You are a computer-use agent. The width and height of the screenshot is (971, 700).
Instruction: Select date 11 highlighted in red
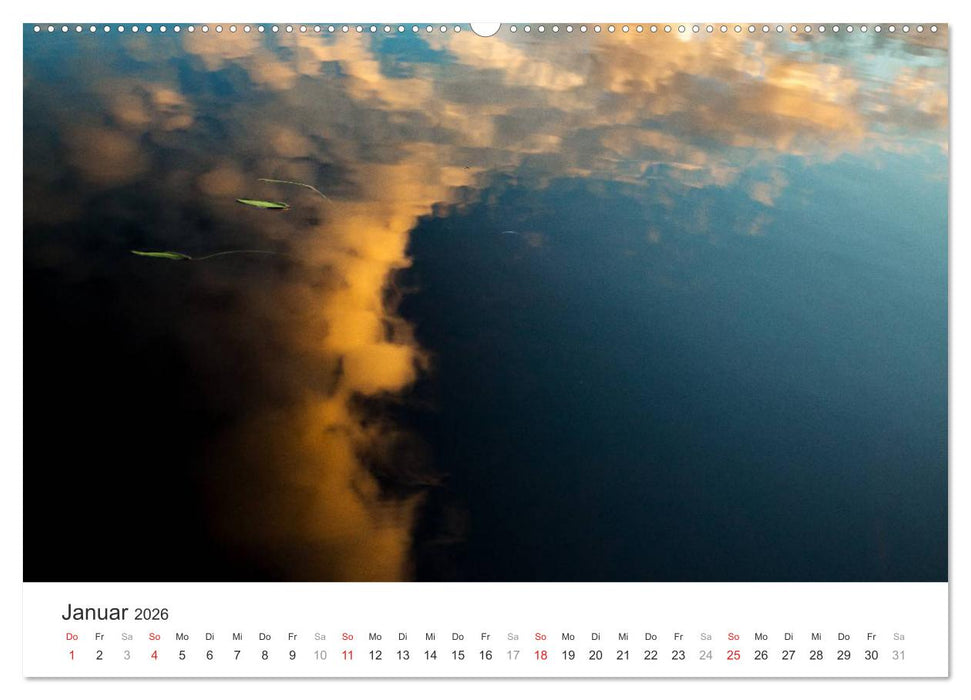[347, 654]
